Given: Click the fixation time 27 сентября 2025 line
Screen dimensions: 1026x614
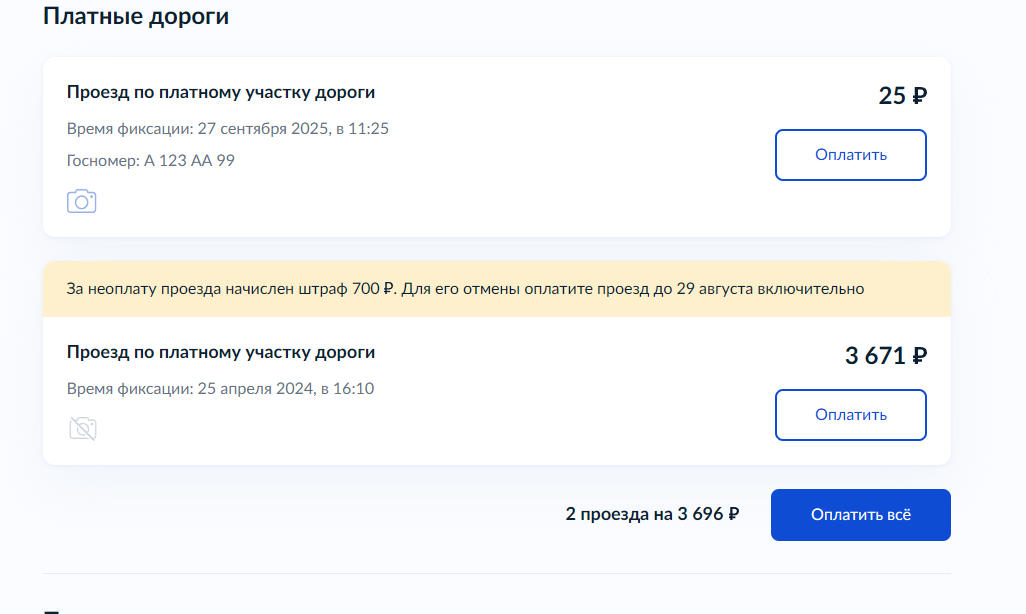Looking at the screenshot, I should (x=228, y=129).
